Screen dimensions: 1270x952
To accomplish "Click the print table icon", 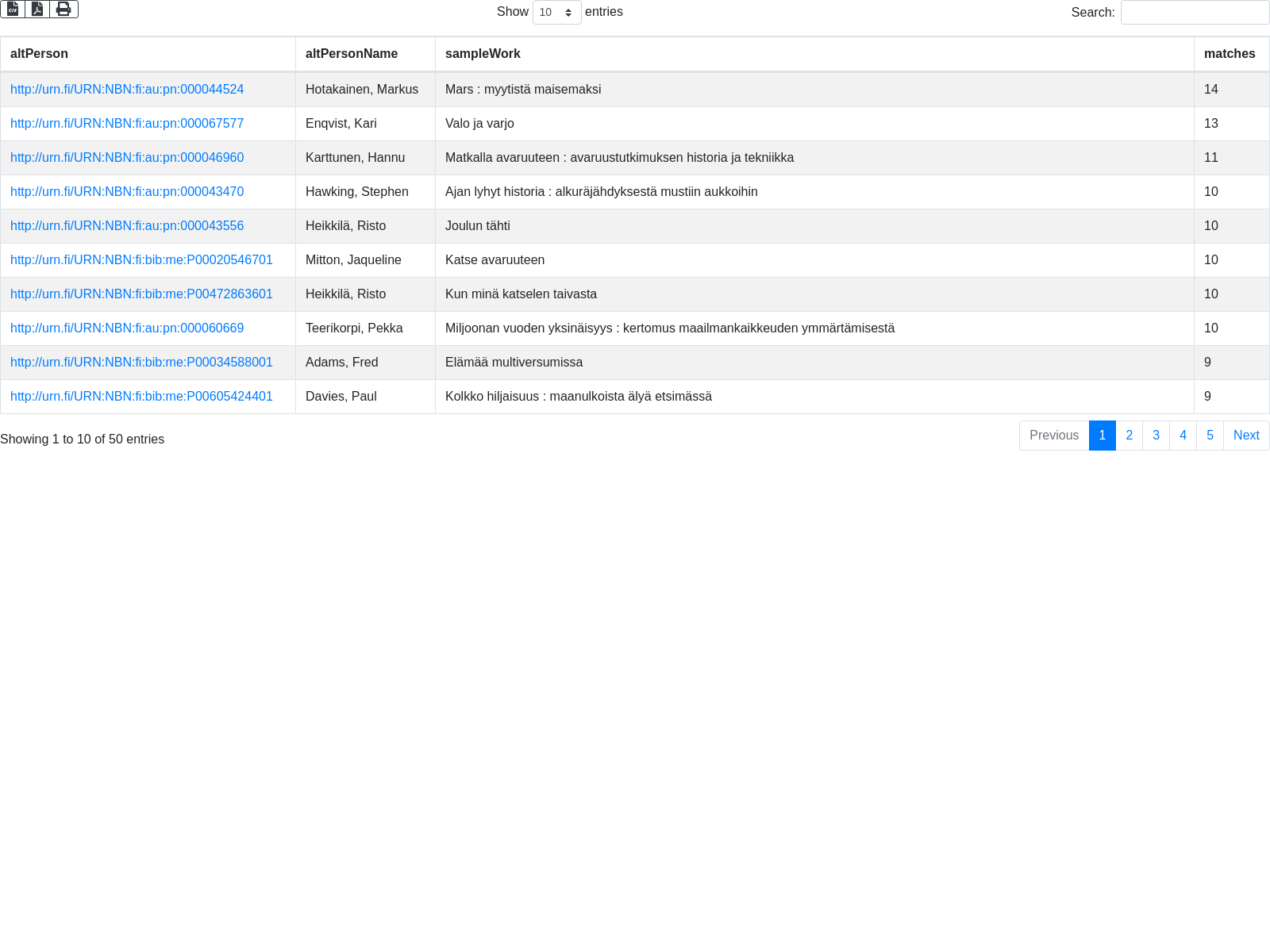I will tap(63, 9).
